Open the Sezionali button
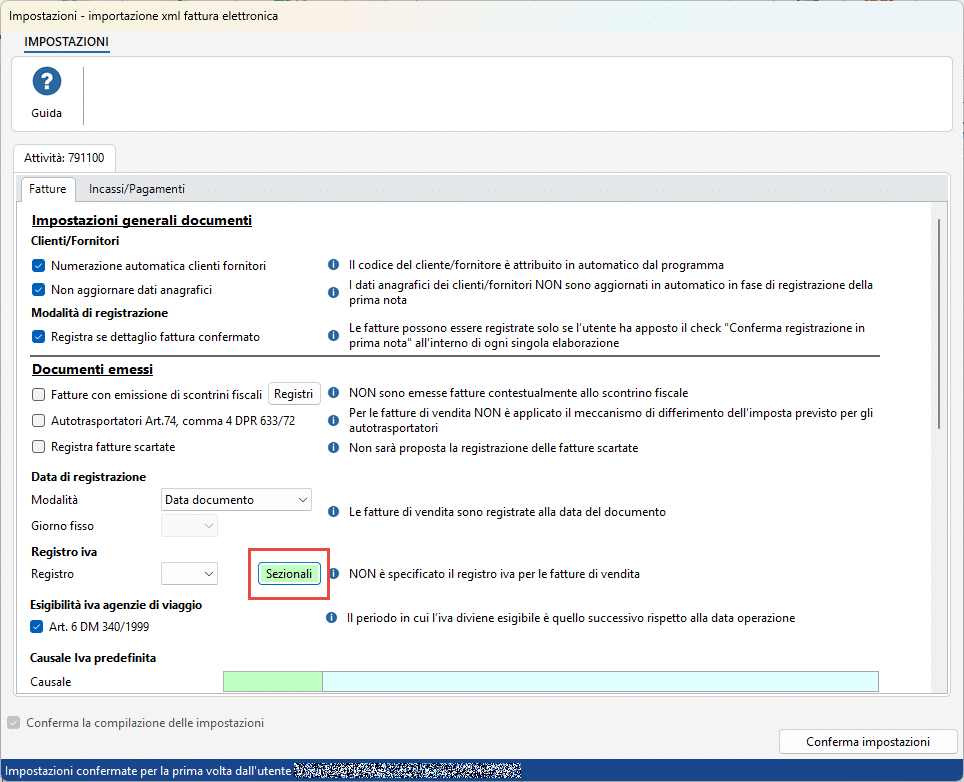 point(289,574)
